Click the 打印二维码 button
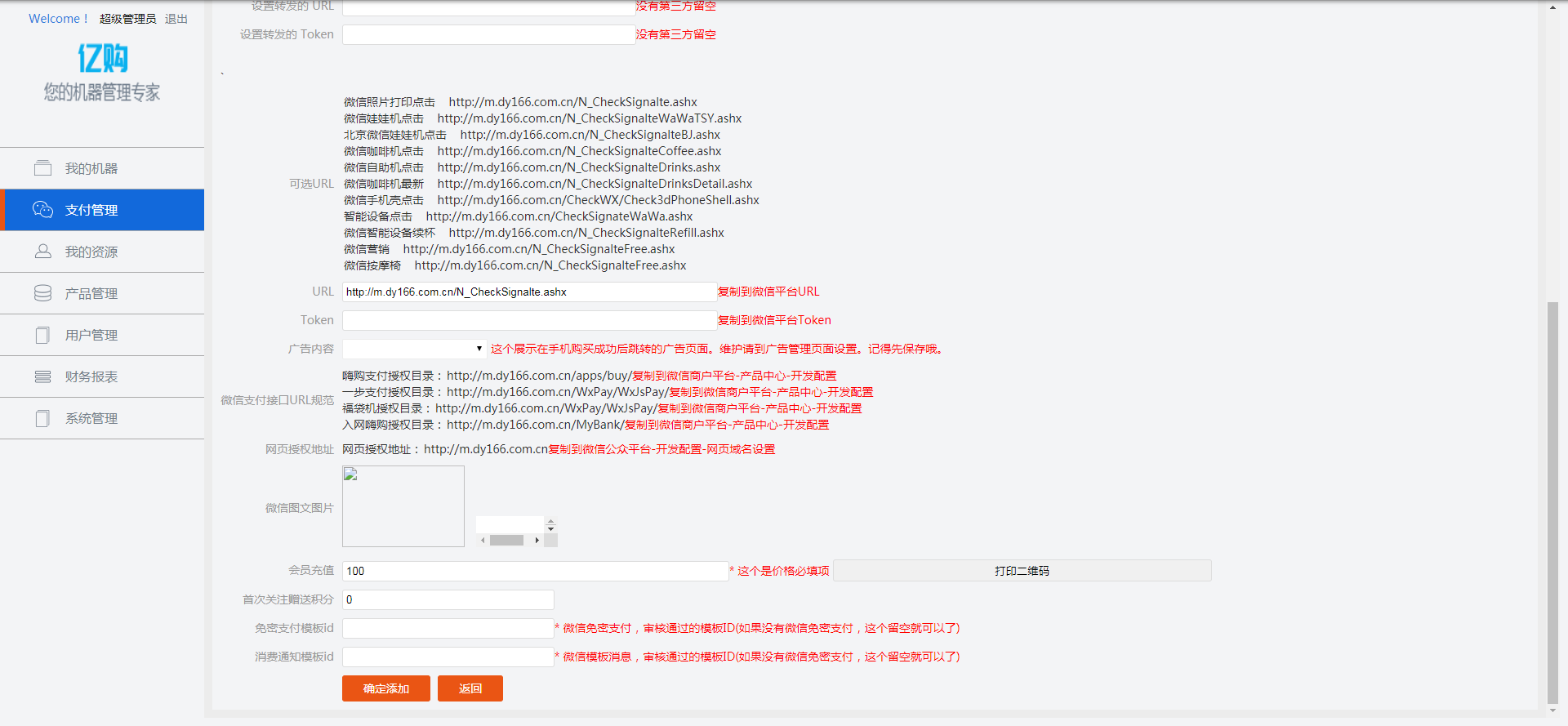 (1022, 571)
